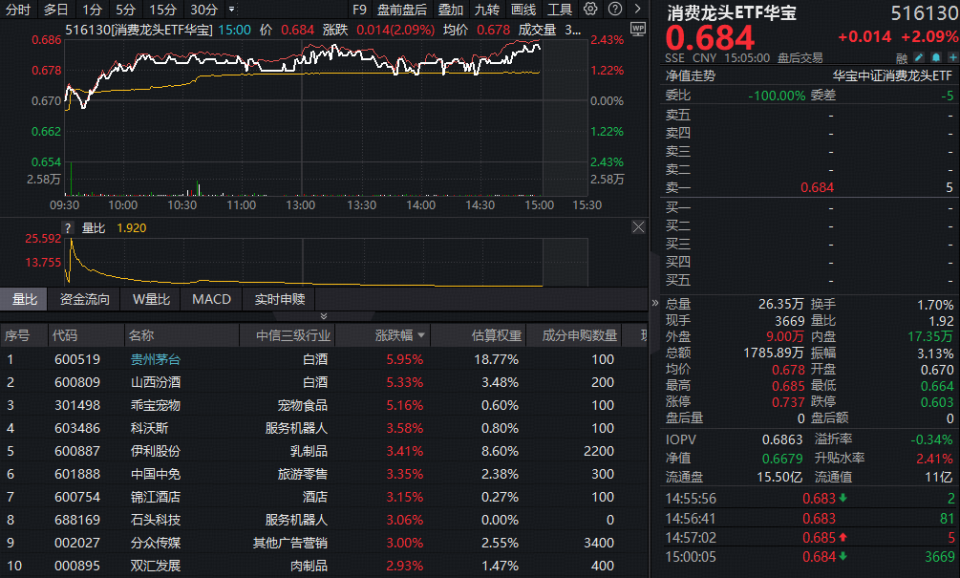Click the 量比 value 1.920 label
960x578 pixels.
[132, 228]
